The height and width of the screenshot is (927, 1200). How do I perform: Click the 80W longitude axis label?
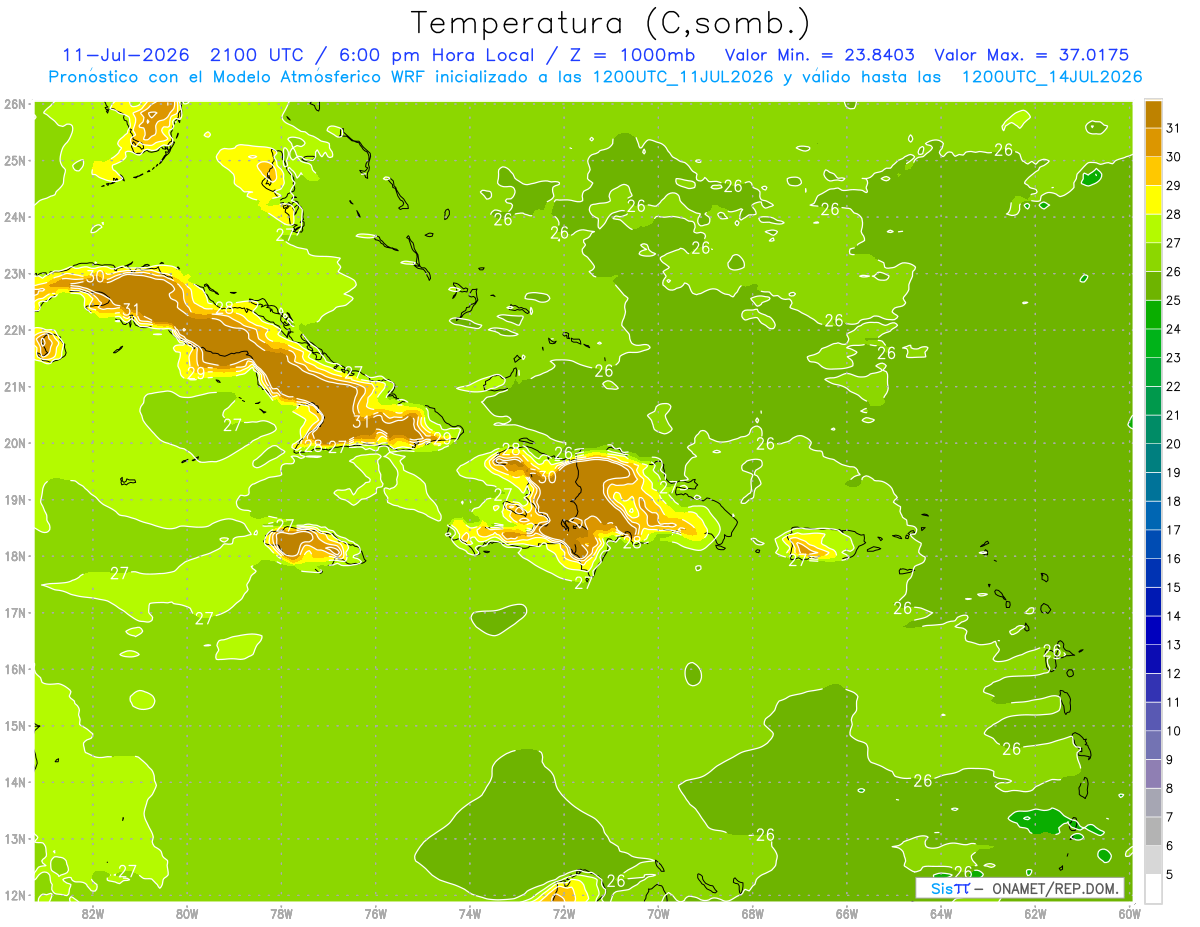(186, 913)
